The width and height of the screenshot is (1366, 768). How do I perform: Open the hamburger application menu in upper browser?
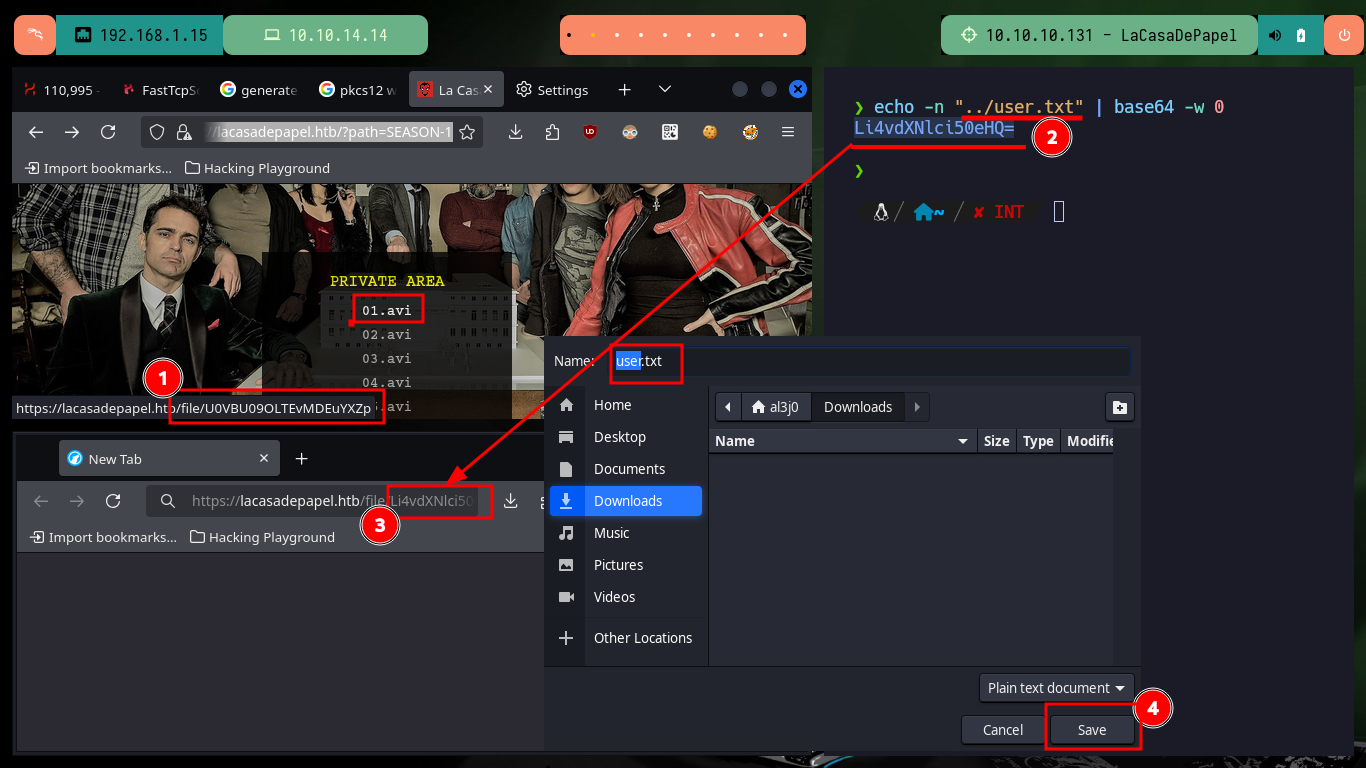tap(788, 132)
